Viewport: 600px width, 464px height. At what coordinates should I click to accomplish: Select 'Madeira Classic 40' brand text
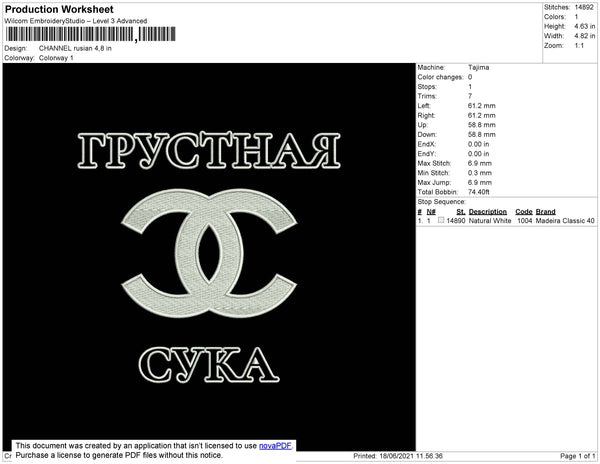pos(565,221)
